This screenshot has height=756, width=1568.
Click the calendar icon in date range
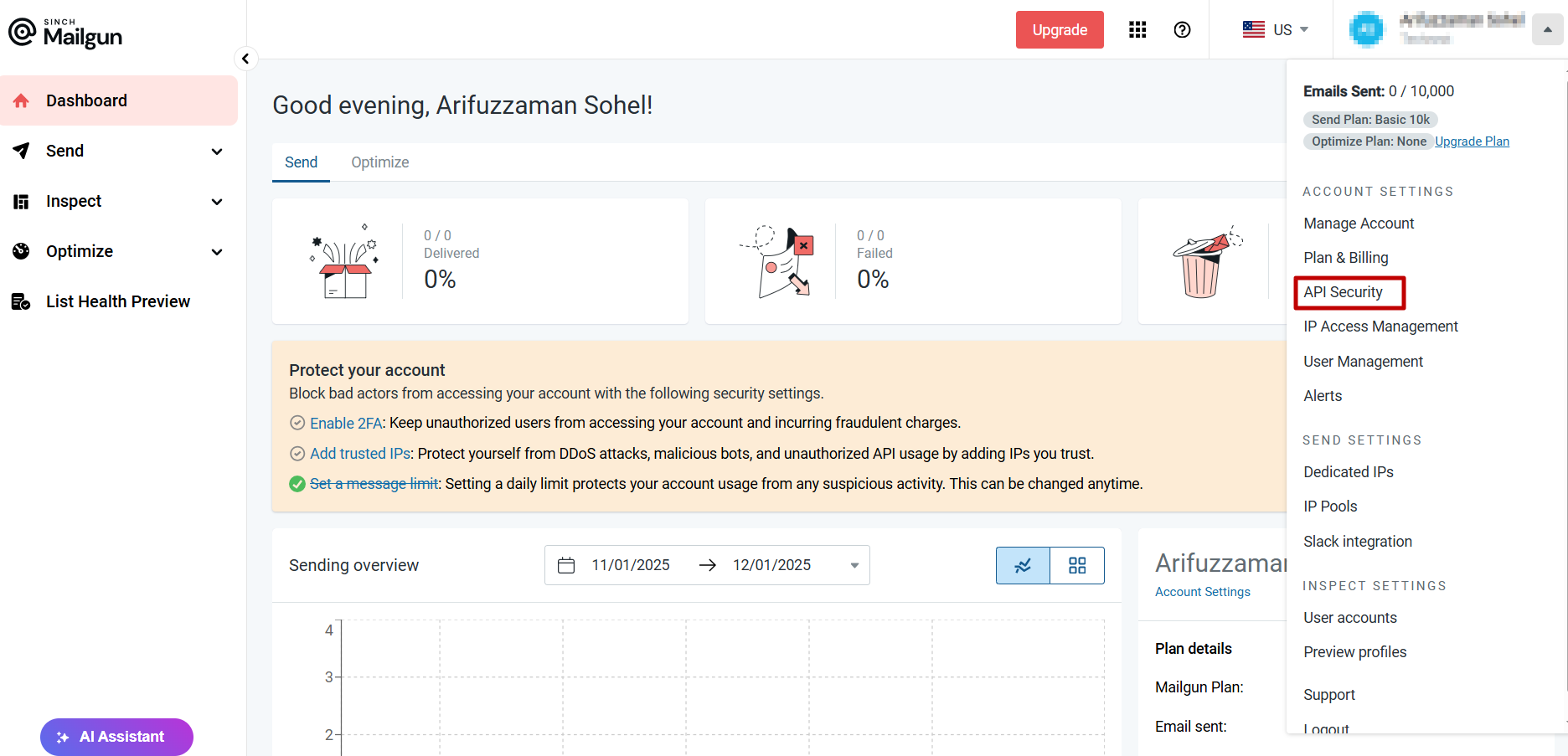tap(566, 565)
